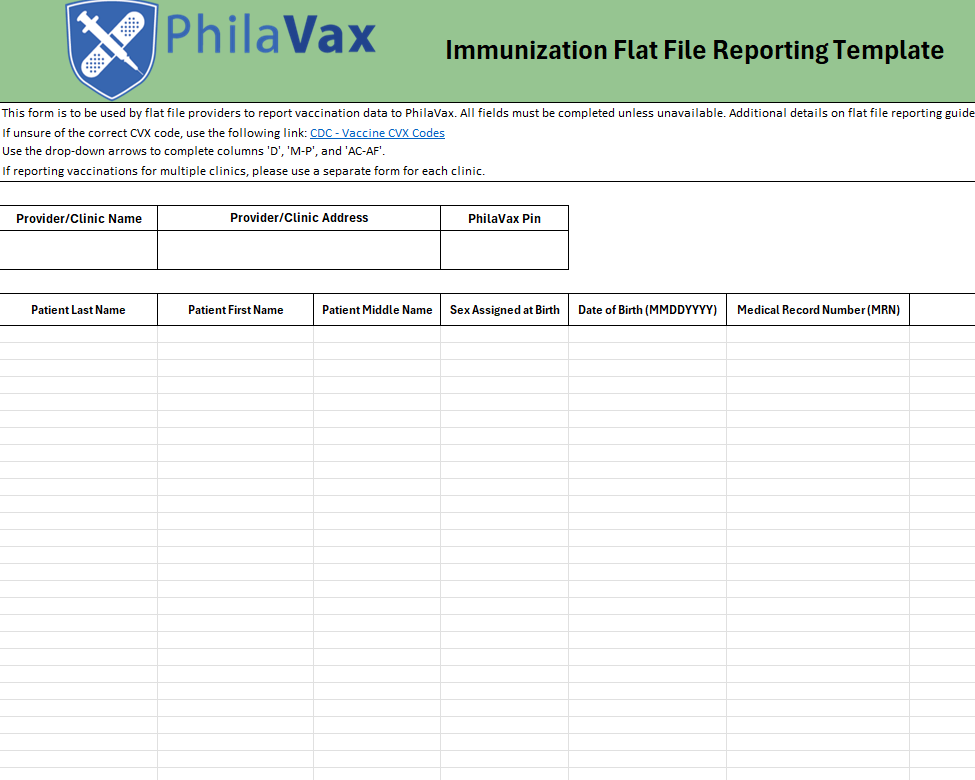Click the empty cell below Provider/Clinic Address
Viewport: 975px width, 780px height.
click(298, 250)
